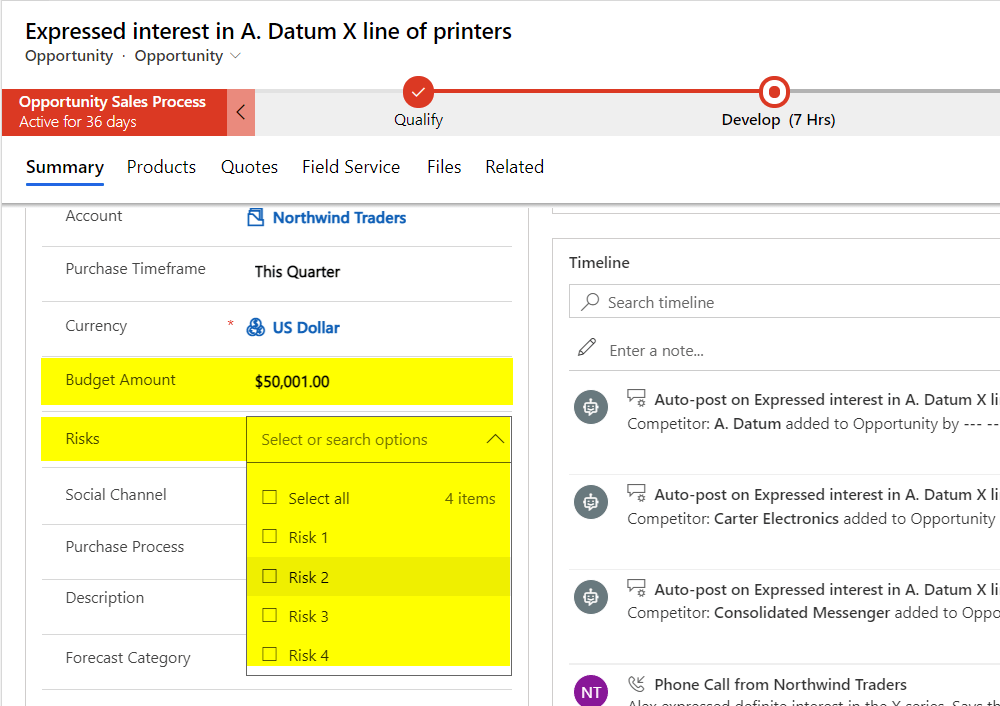Click the NT avatar on the phone call
The width and height of the screenshot is (1000, 706).
pyautogui.click(x=591, y=692)
